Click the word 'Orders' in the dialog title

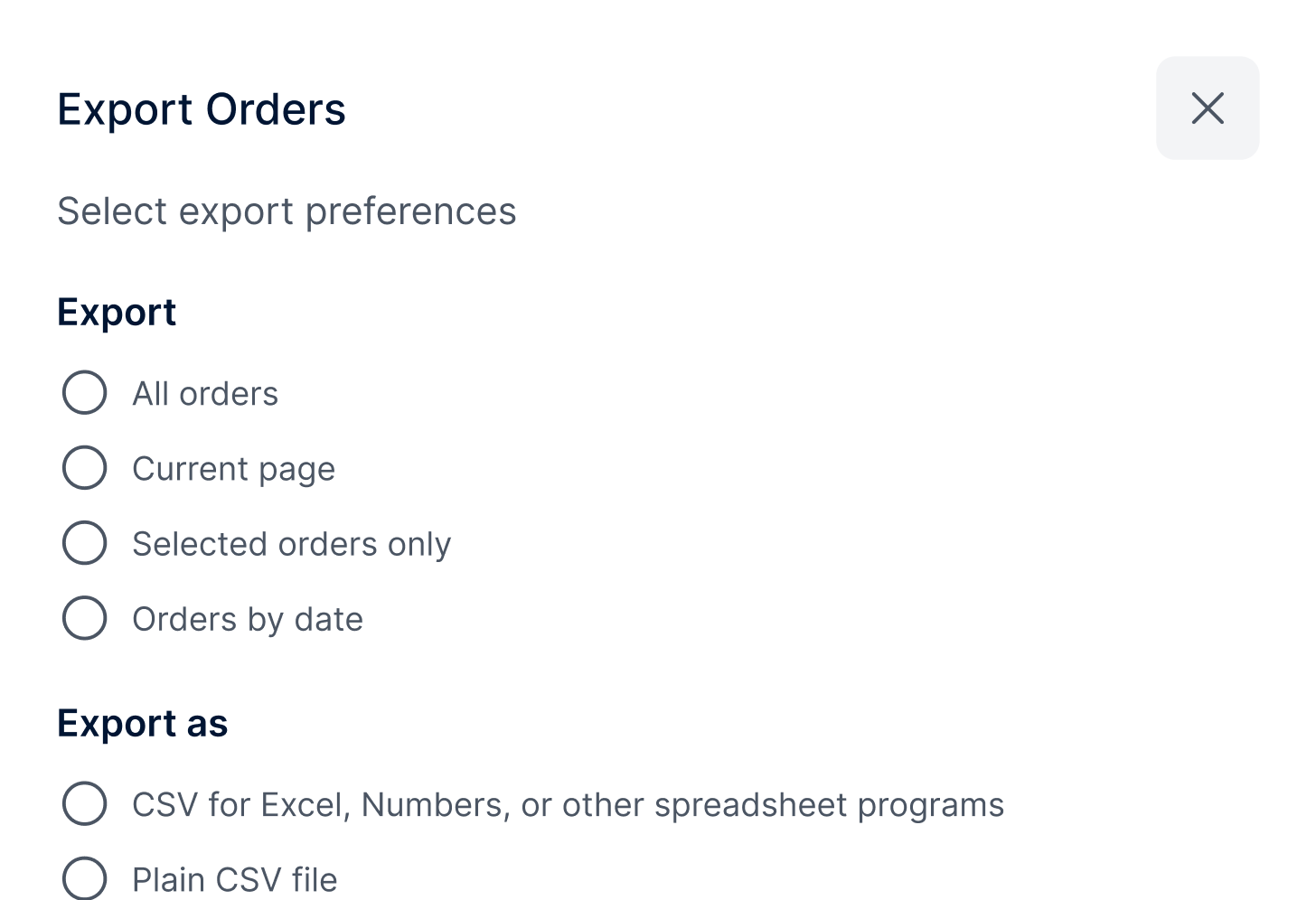[276, 109]
